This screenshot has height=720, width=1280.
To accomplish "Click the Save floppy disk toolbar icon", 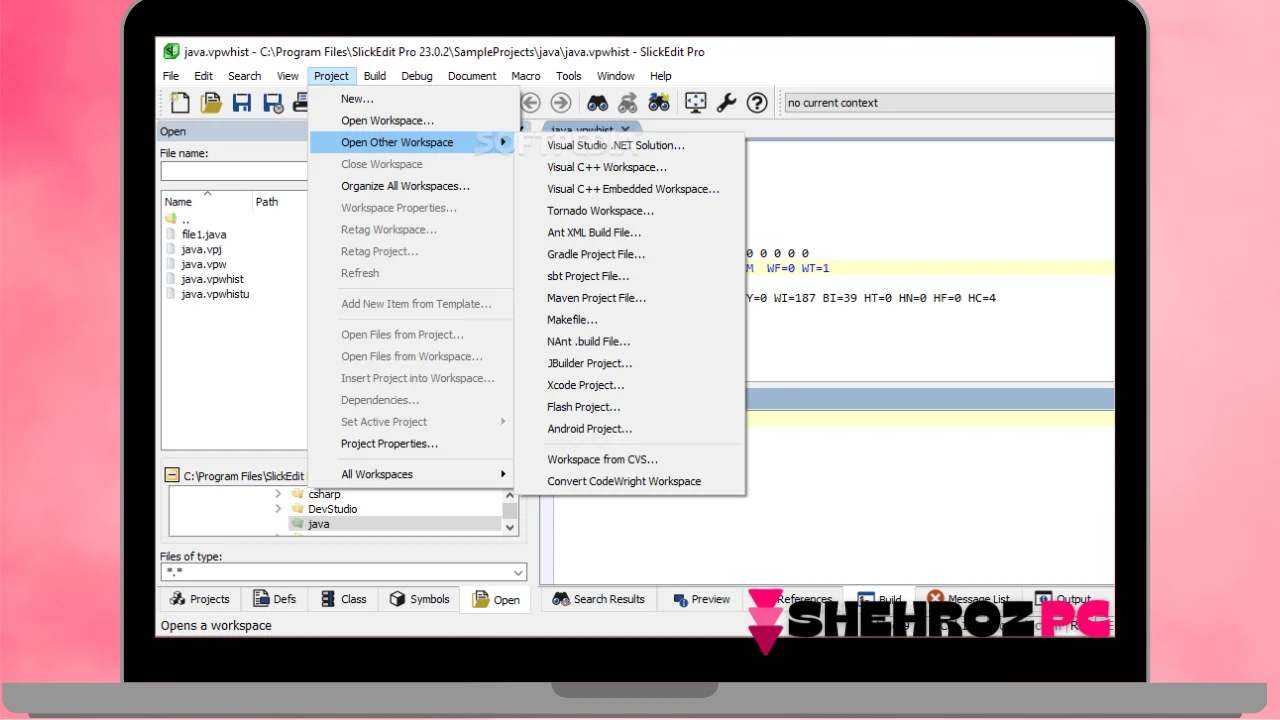I will (242, 102).
